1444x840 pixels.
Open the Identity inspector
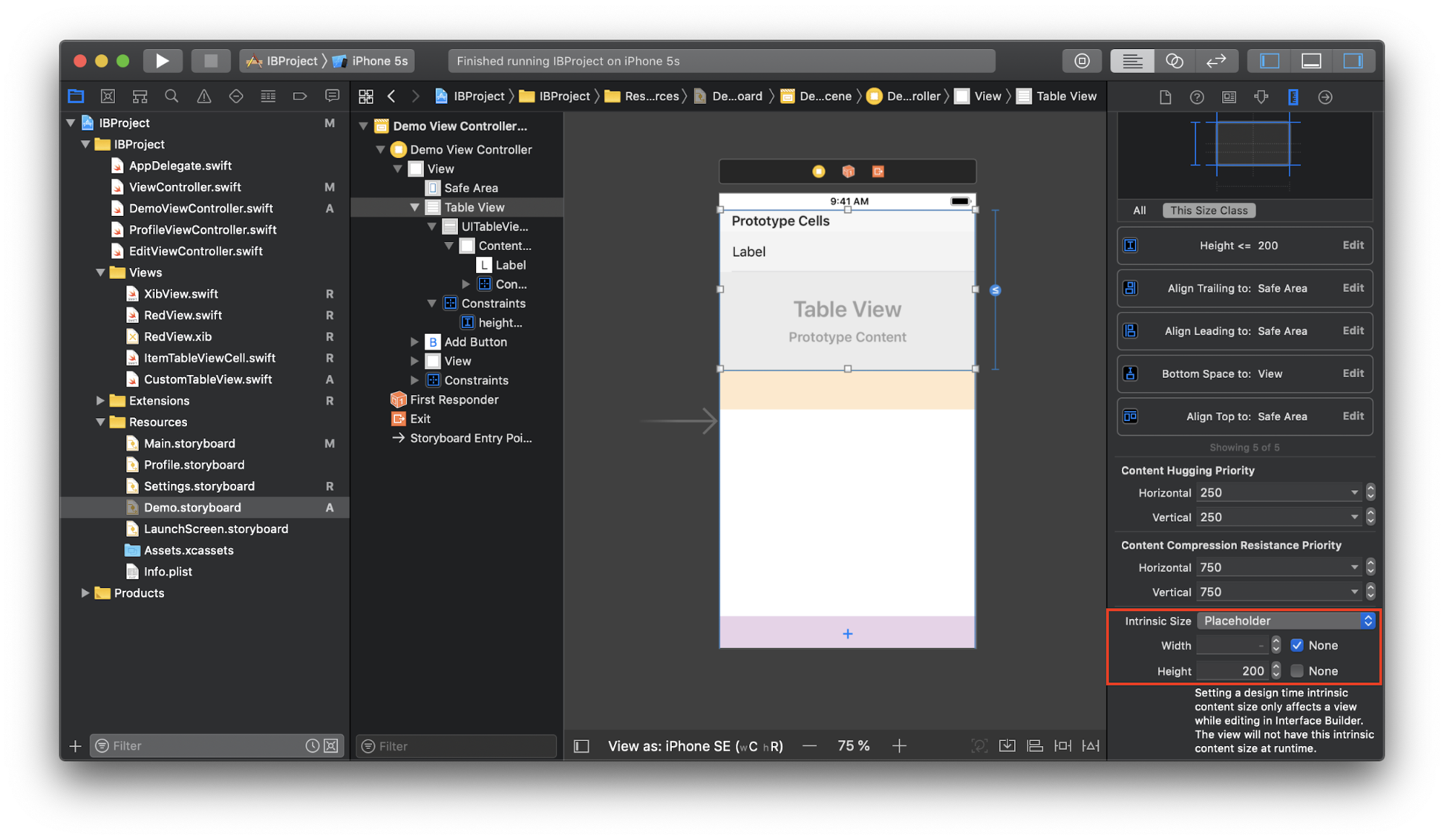click(1229, 97)
